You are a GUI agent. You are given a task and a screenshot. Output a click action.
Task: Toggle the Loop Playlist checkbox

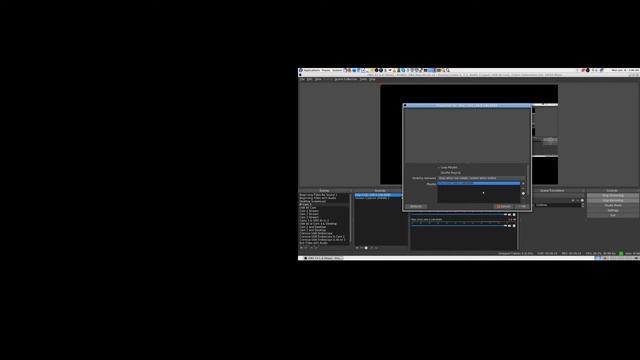pos(447,167)
